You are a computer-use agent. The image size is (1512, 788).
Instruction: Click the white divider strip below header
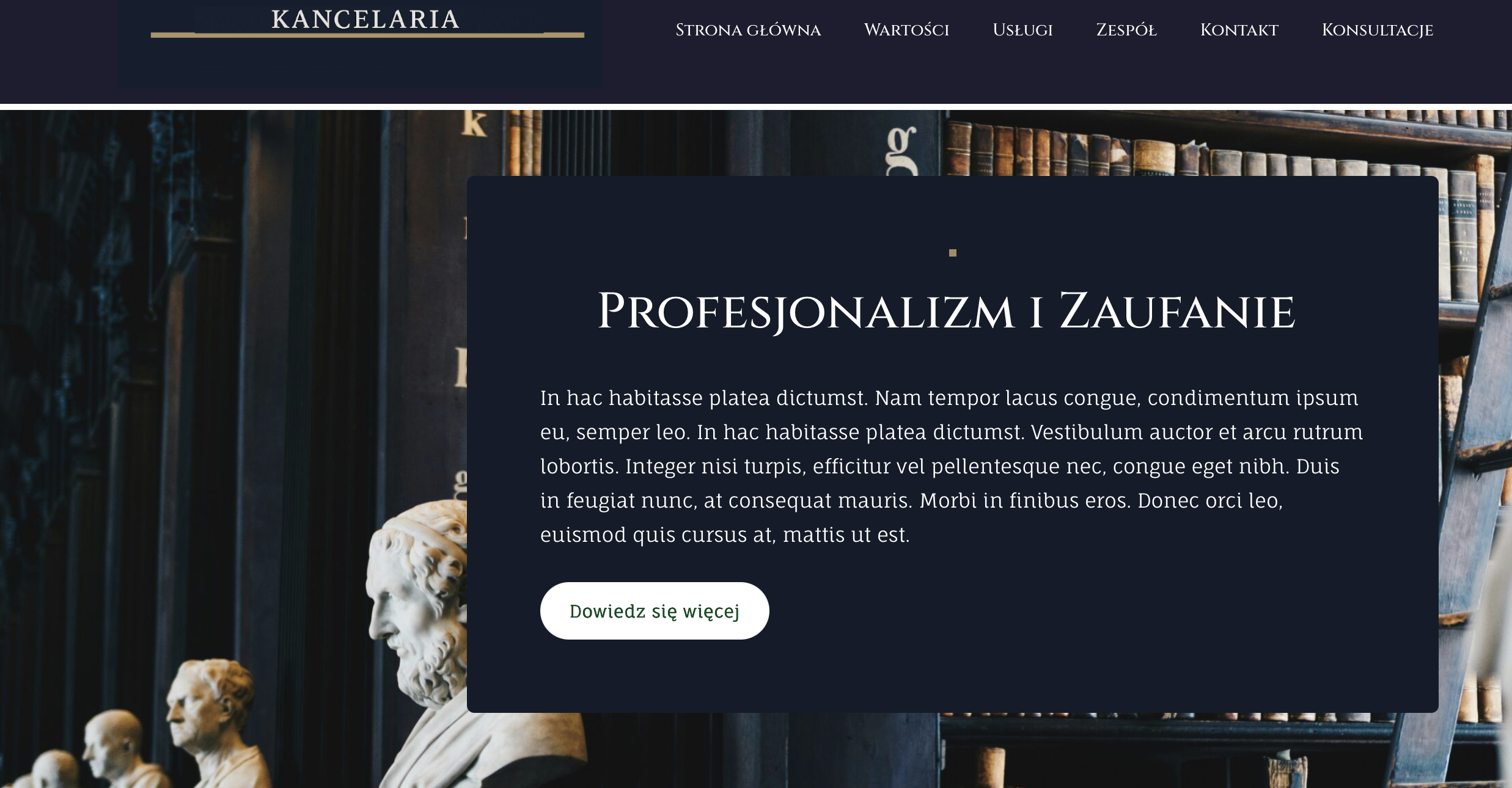(756, 107)
